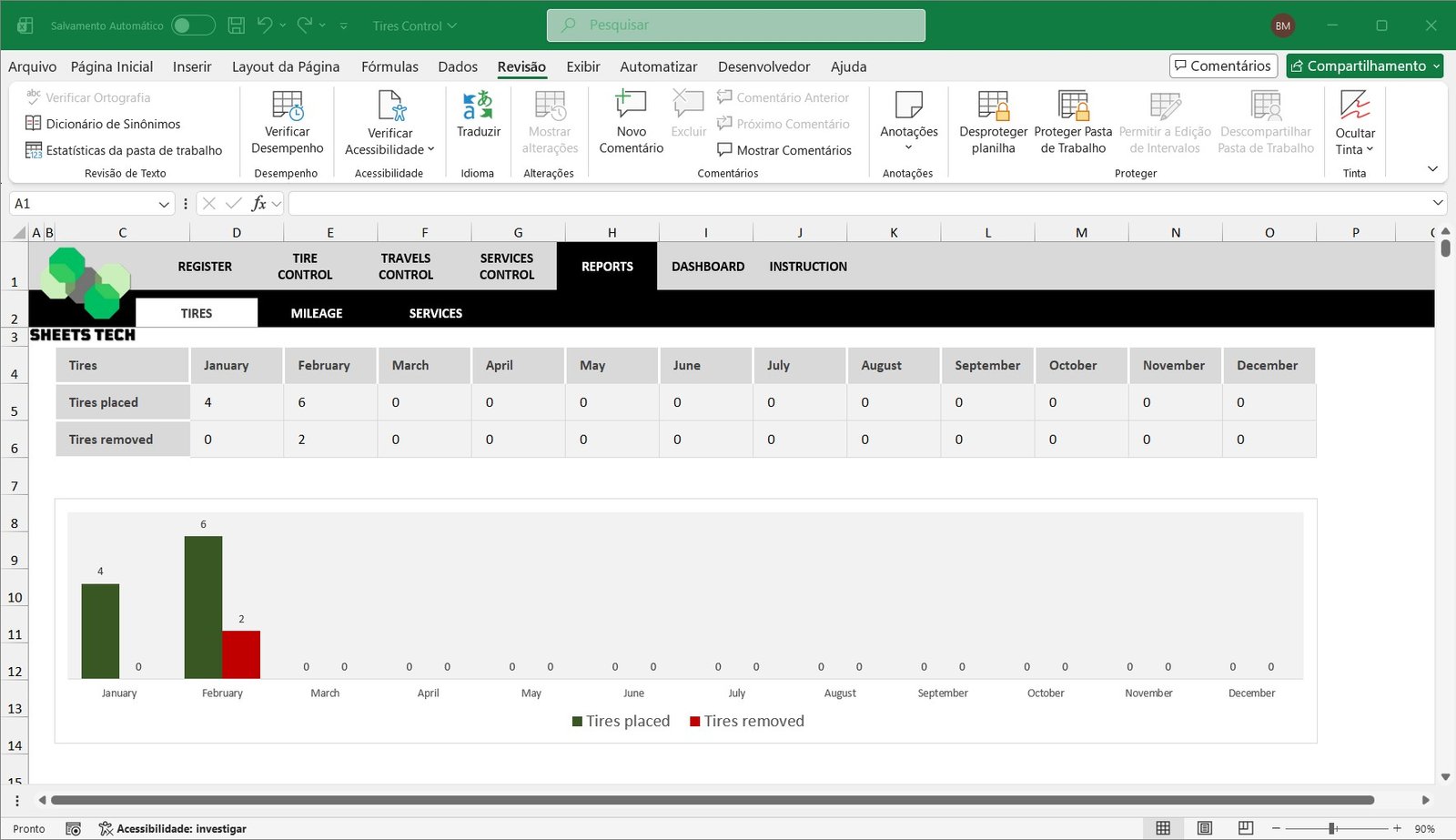This screenshot has height=840, width=1456.
Task: Click Proteger Pasta de Trabalho icon
Action: pyautogui.click(x=1073, y=106)
